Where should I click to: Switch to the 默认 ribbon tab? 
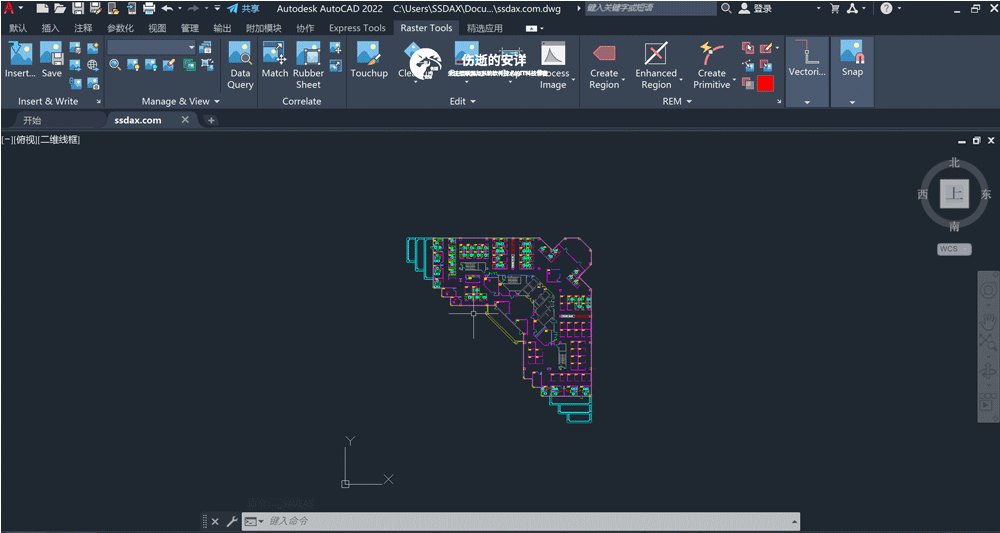pyautogui.click(x=18, y=28)
